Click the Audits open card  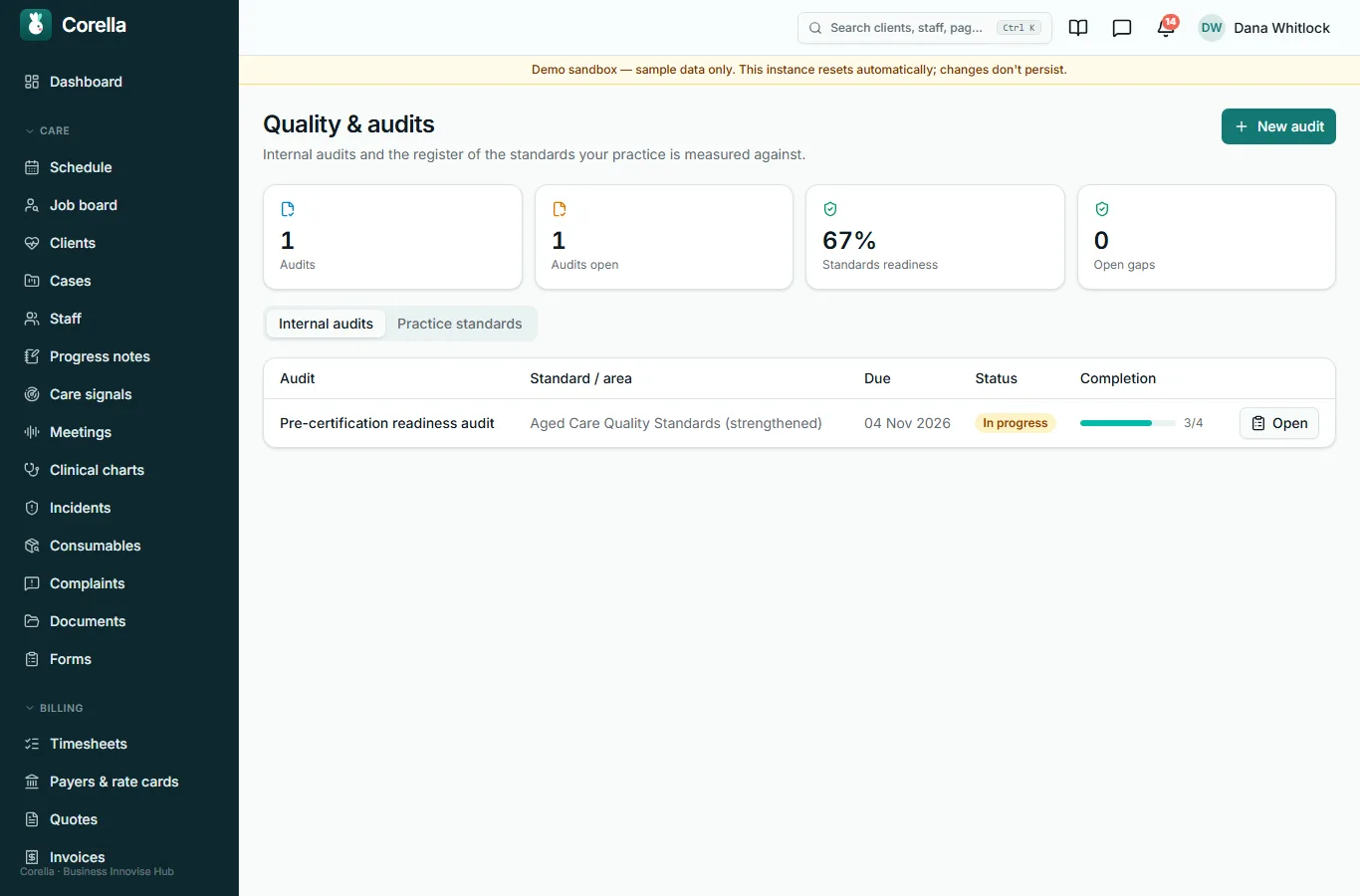[x=664, y=237]
